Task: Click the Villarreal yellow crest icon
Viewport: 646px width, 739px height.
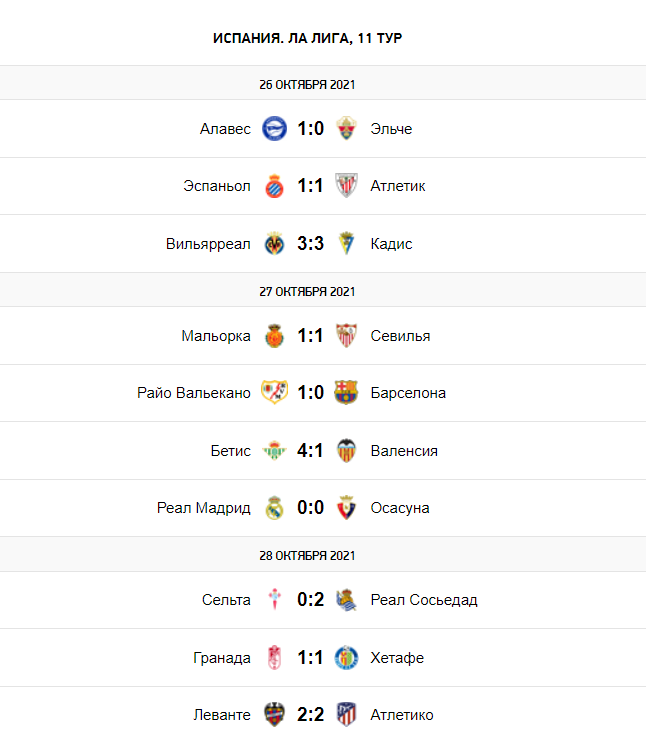Action: [x=274, y=244]
